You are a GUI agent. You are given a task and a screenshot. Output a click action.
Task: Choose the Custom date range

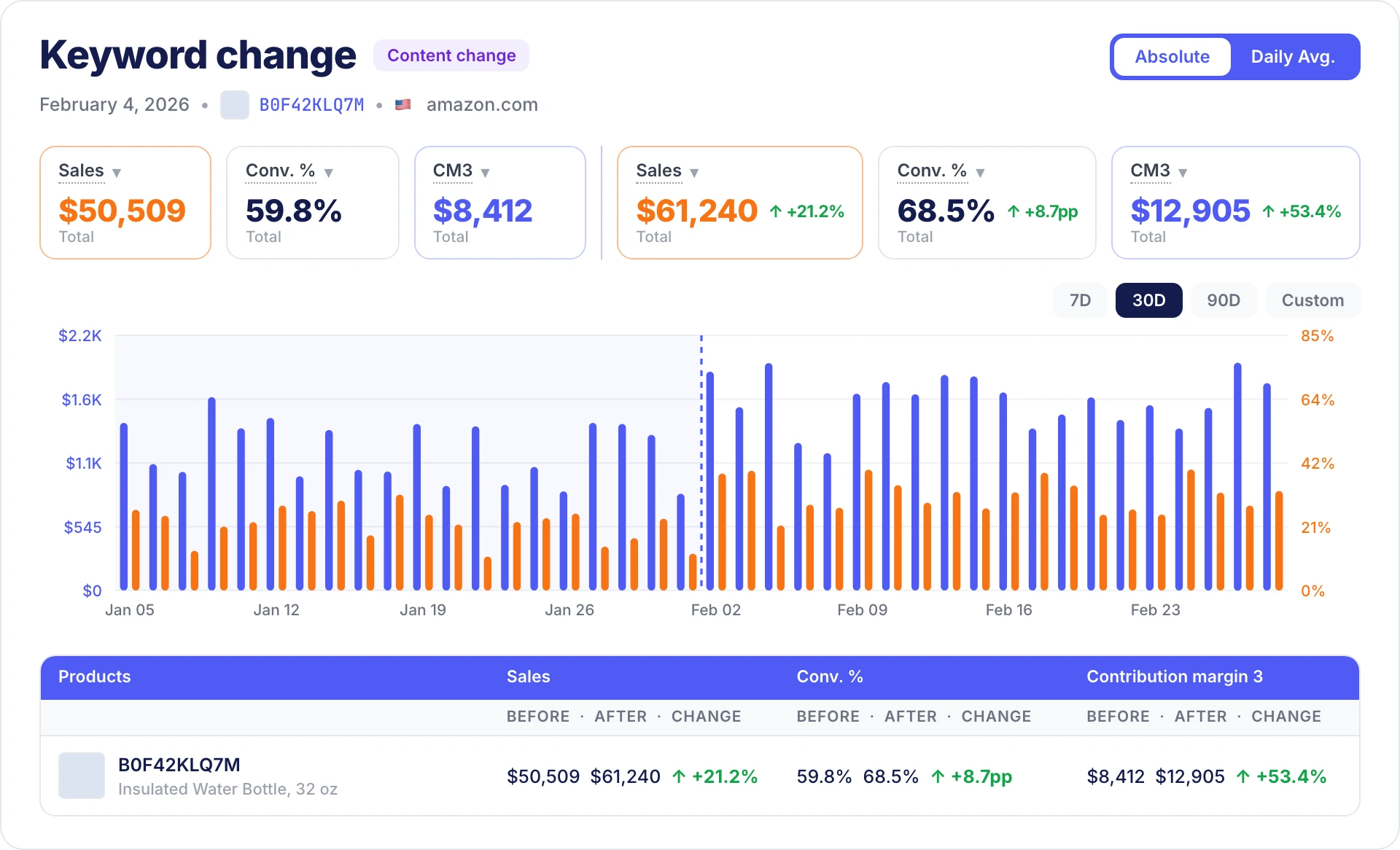tap(1312, 300)
